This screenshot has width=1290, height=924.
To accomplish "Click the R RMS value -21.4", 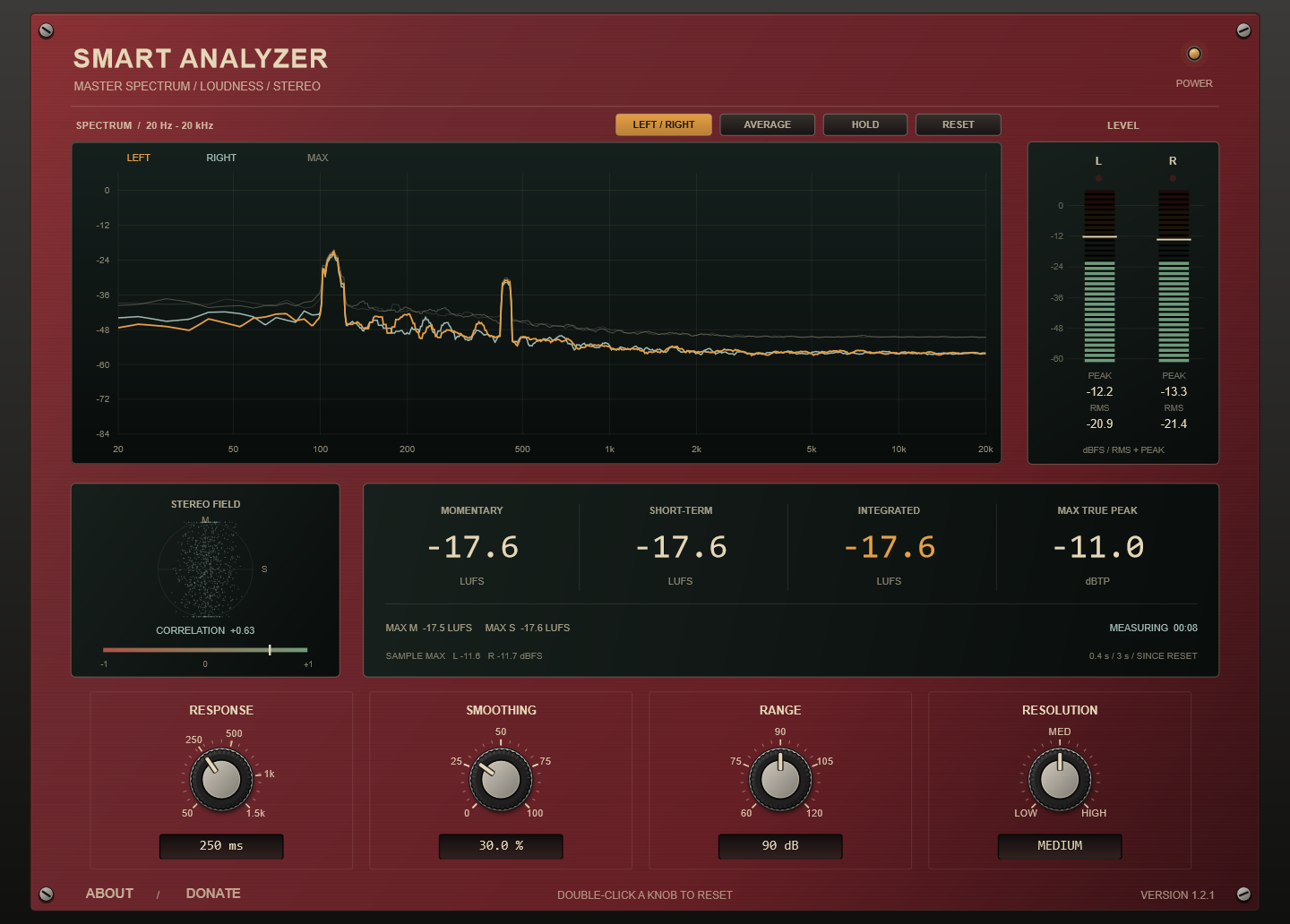I will click(x=1174, y=423).
